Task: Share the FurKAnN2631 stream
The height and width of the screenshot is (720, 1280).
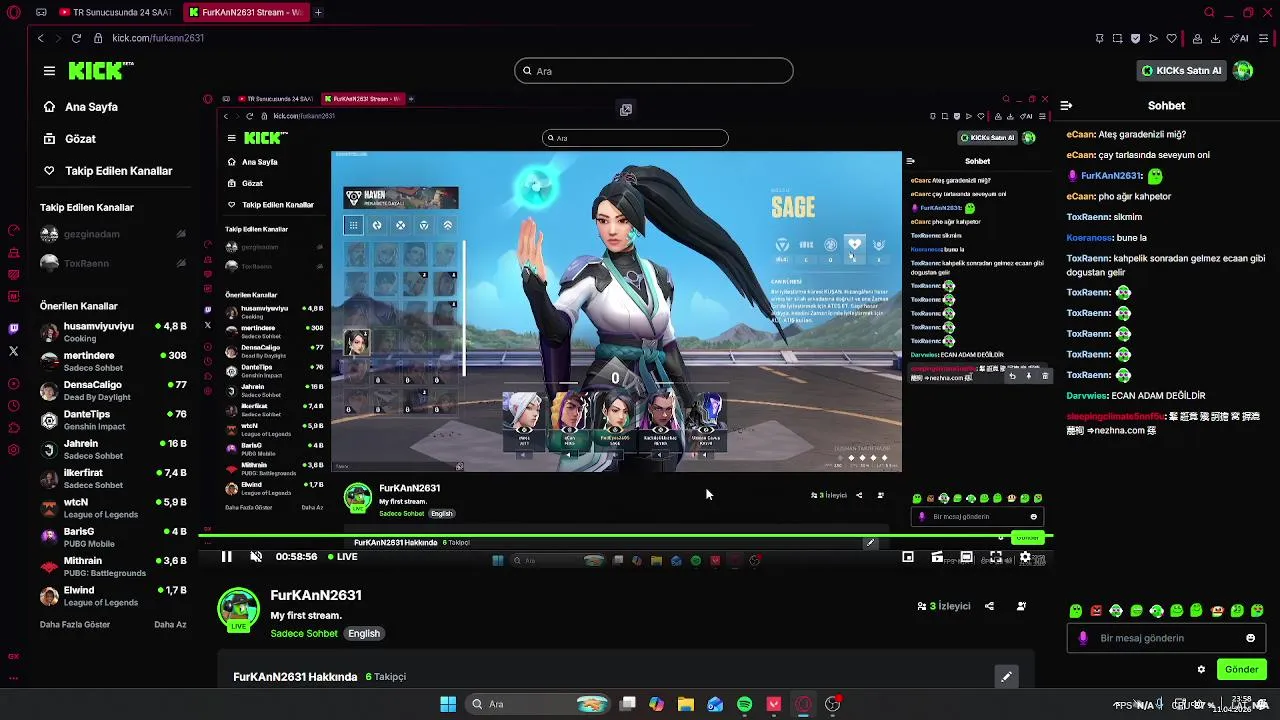Action: (989, 606)
